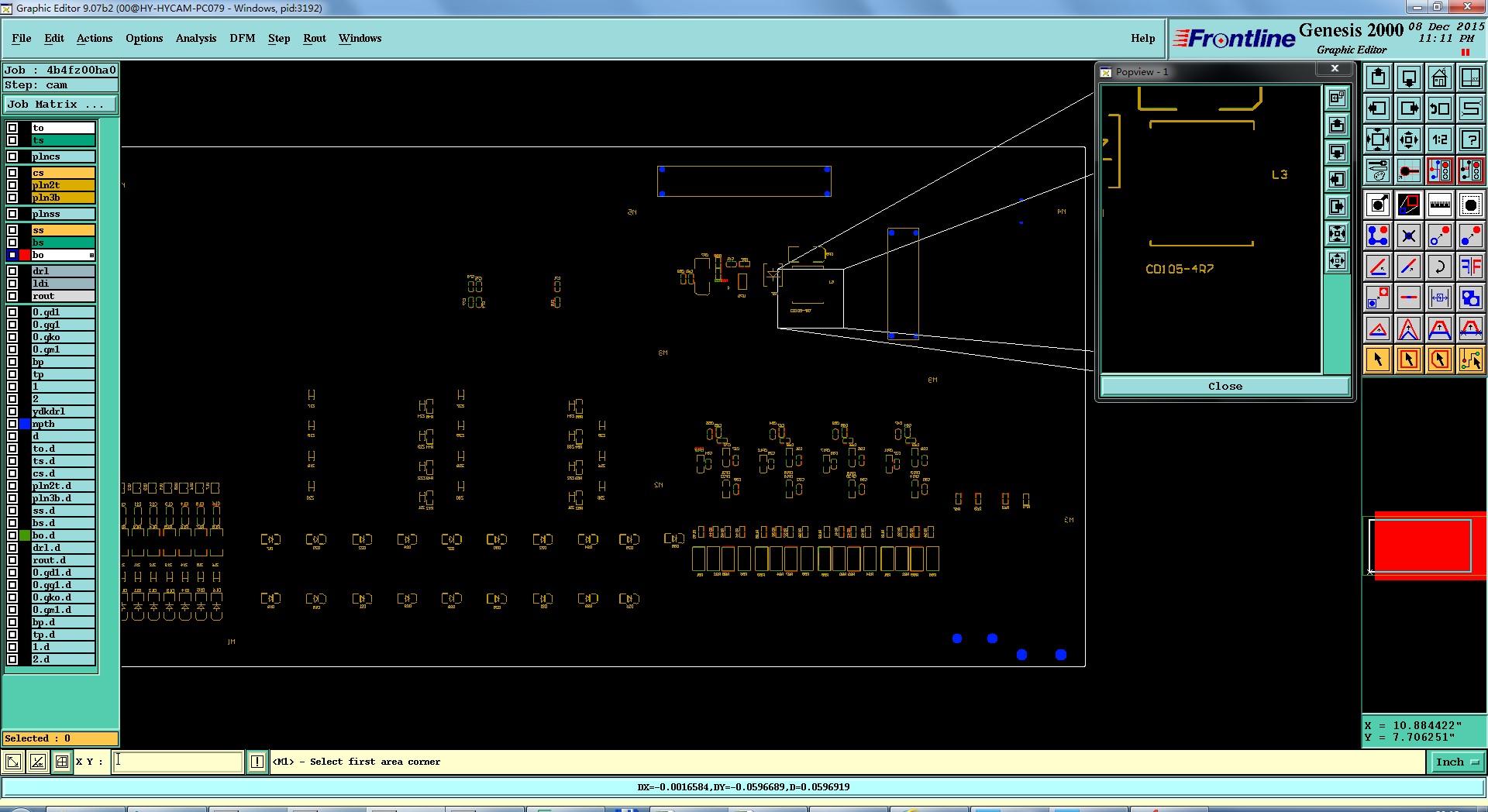Toggle the checkbox for layer pln2t

pyautogui.click(x=12, y=185)
